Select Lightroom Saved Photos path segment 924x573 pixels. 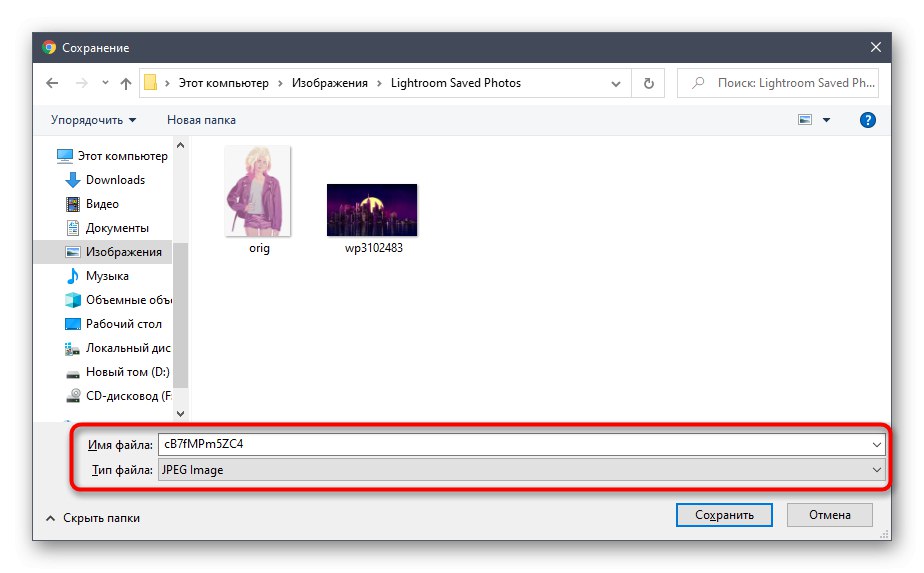[x=456, y=83]
